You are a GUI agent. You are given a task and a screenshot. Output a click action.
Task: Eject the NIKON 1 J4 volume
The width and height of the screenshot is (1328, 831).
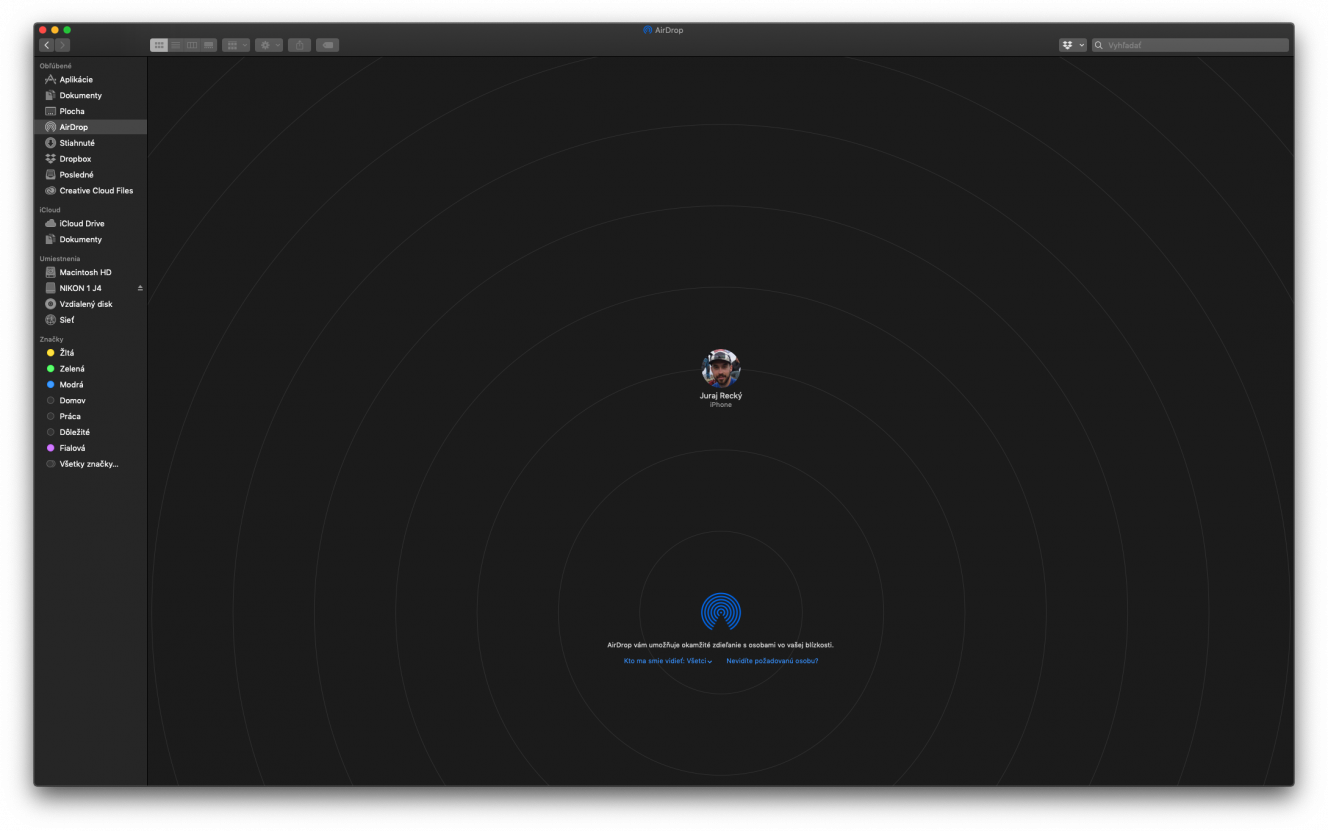click(x=140, y=288)
